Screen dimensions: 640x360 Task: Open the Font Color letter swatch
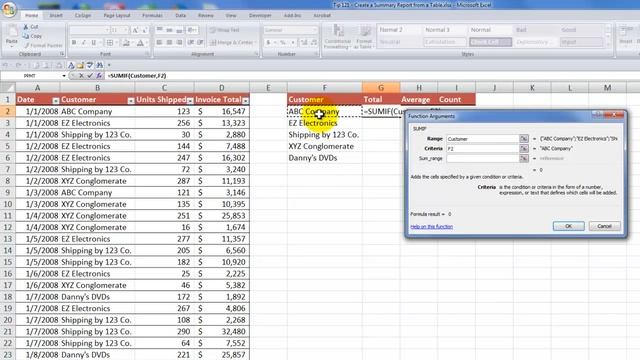(x=140, y=42)
